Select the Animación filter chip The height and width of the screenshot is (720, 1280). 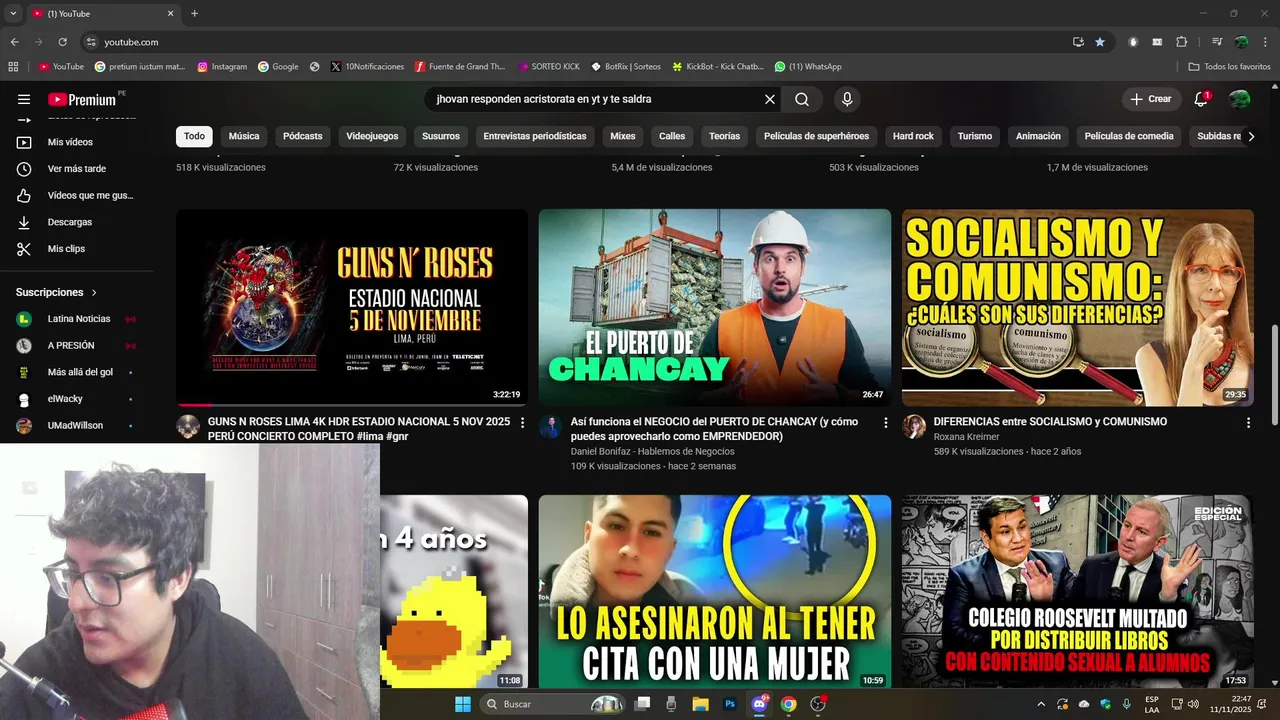(x=1038, y=136)
